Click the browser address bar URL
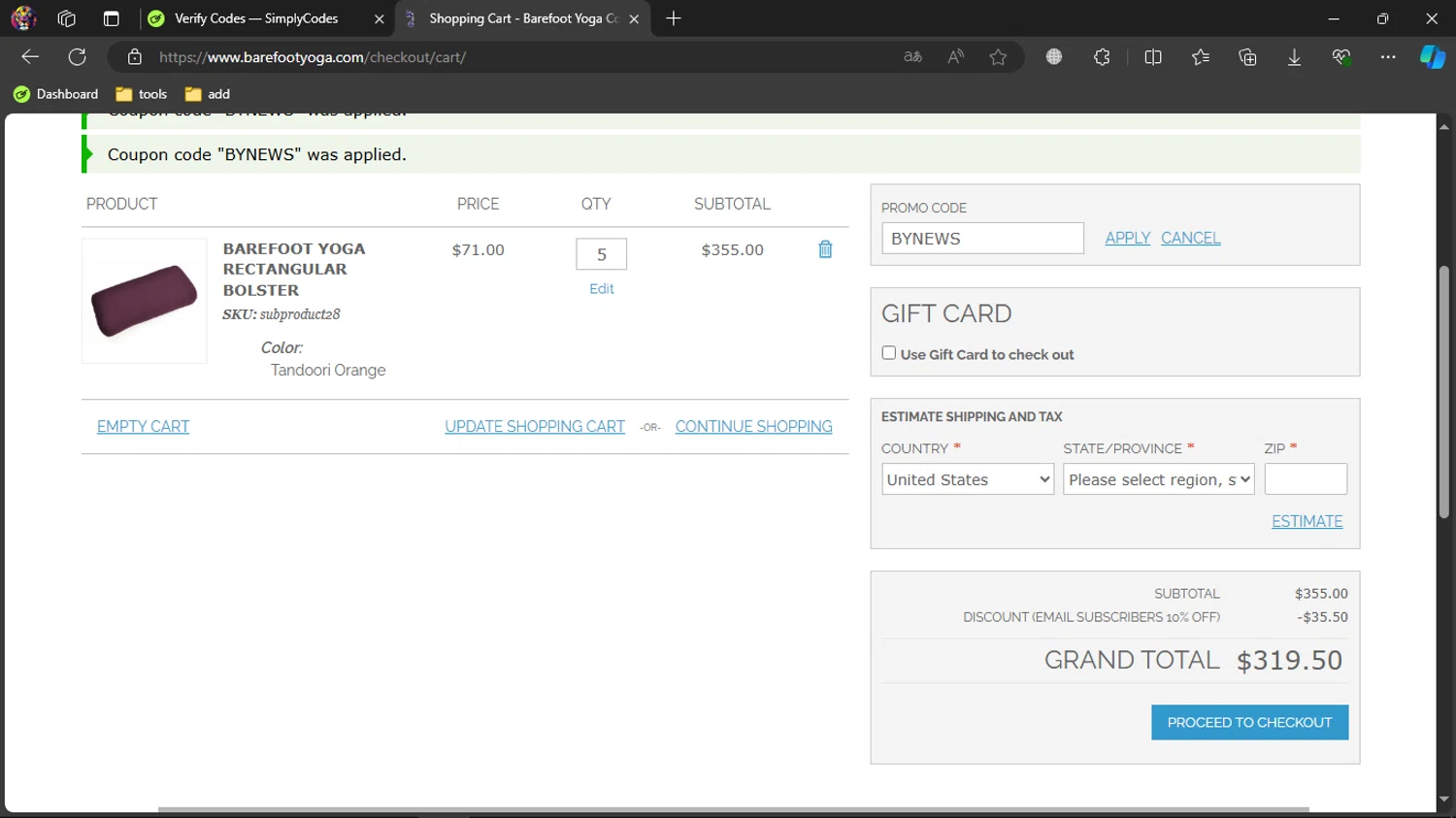Image resolution: width=1456 pixels, height=818 pixels. tap(313, 57)
